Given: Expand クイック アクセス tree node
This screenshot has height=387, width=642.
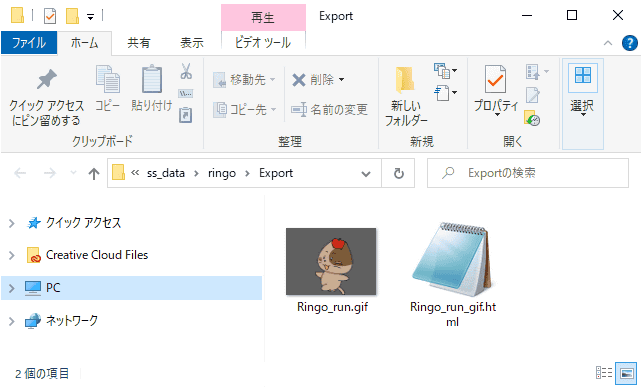Looking at the screenshot, I should click(x=11, y=223).
